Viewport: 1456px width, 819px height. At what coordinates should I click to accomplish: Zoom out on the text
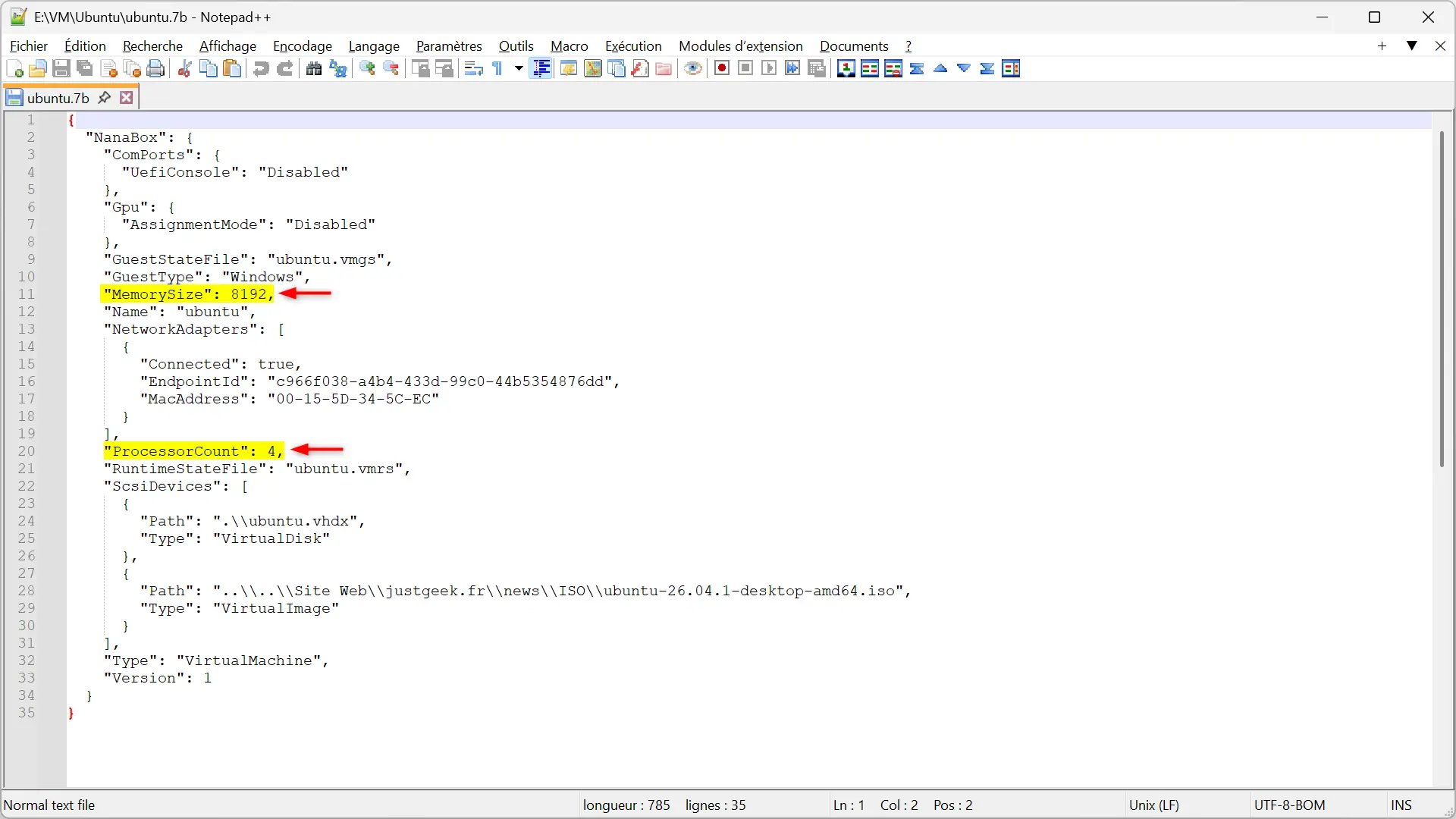(x=391, y=69)
